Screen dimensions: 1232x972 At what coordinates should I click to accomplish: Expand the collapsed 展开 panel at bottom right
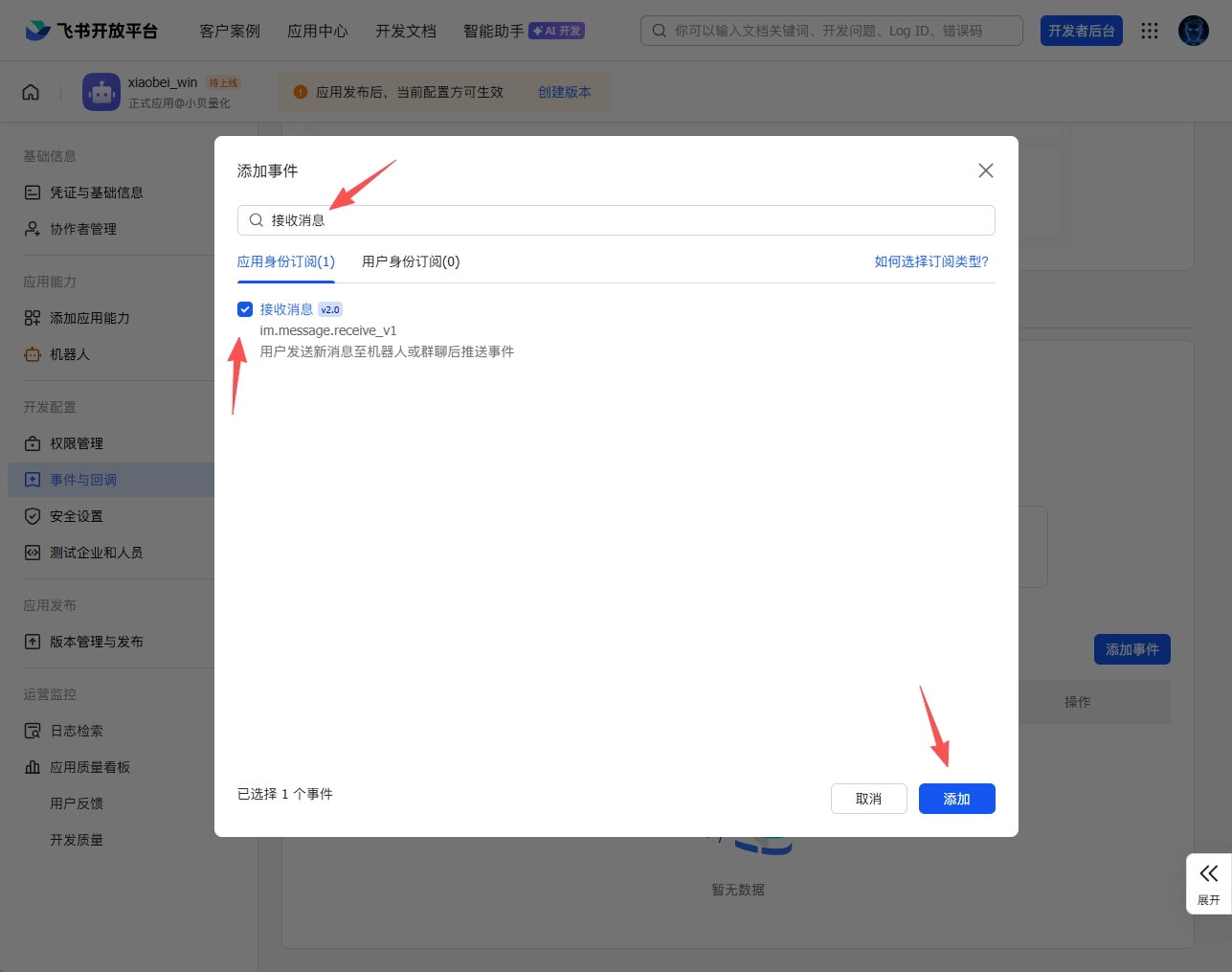(x=1208, y=882)
